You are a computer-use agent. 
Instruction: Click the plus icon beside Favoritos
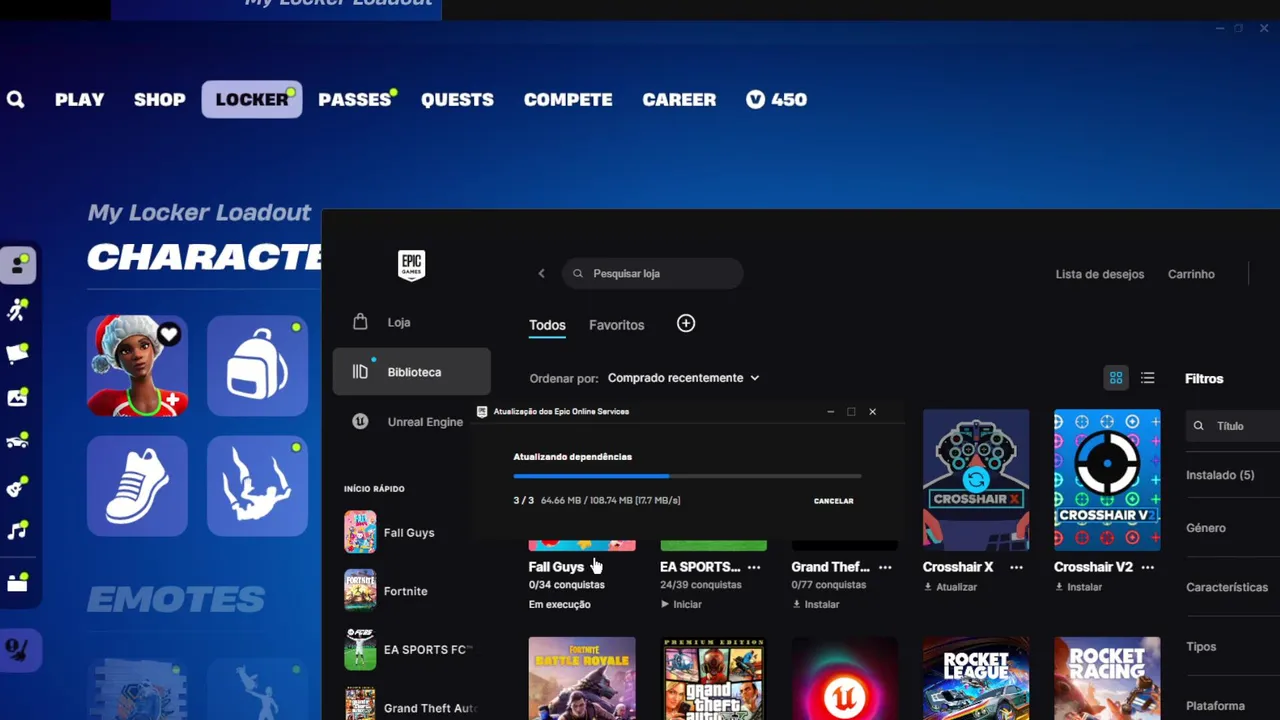(686, 323)
